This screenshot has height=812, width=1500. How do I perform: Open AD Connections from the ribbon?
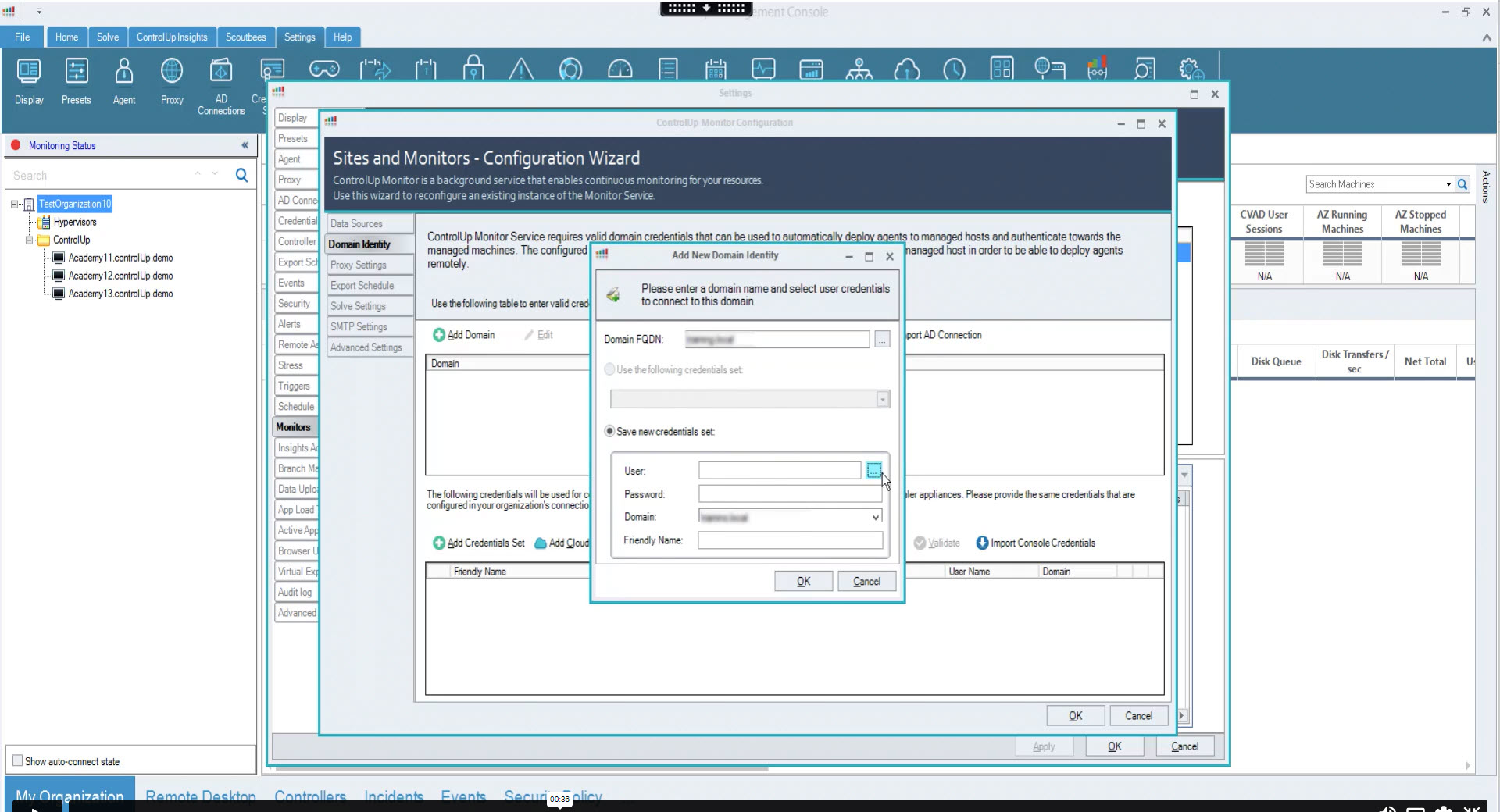click(221, 86)
